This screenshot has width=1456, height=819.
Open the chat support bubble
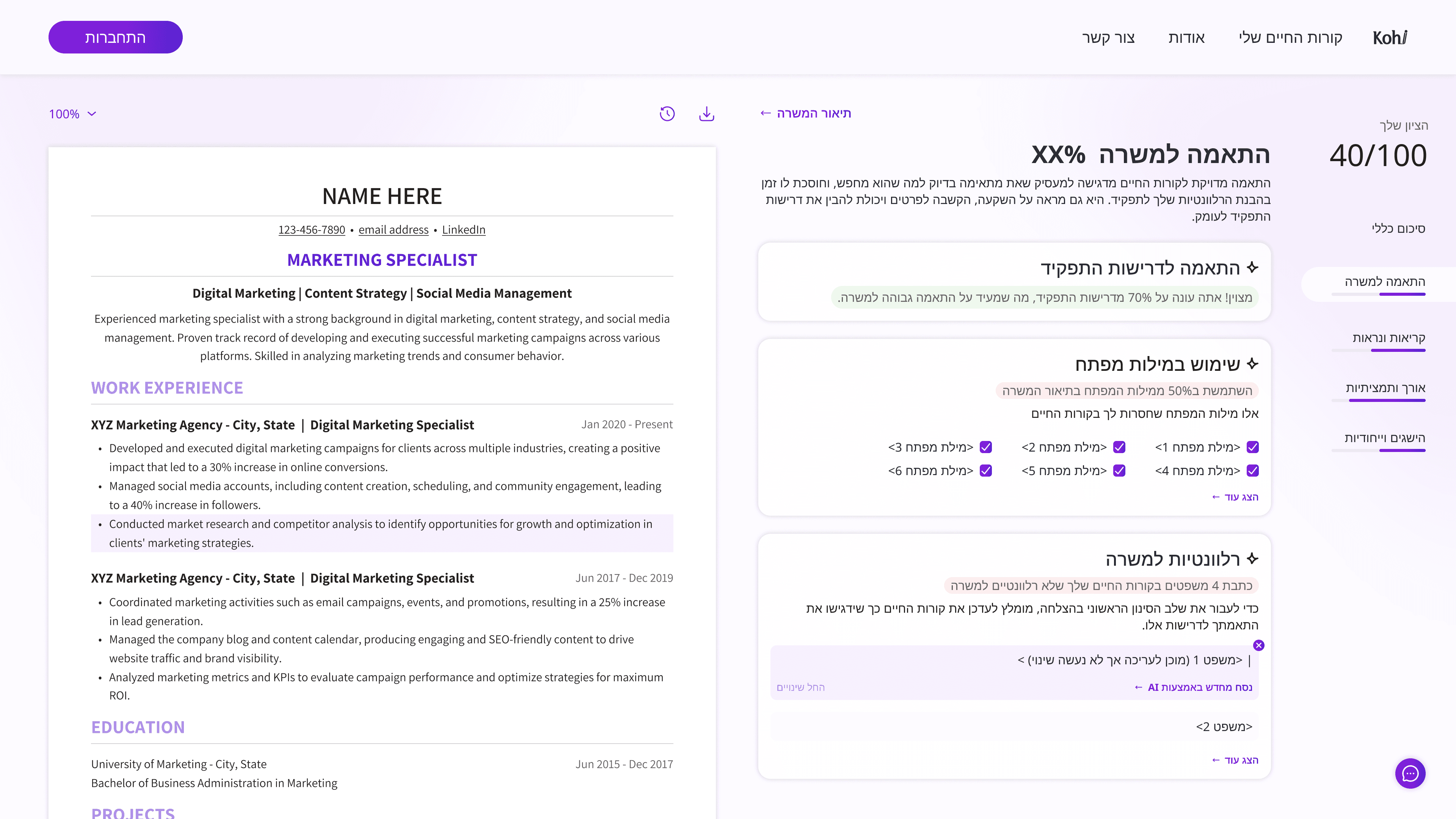(x=1410, y=773)
